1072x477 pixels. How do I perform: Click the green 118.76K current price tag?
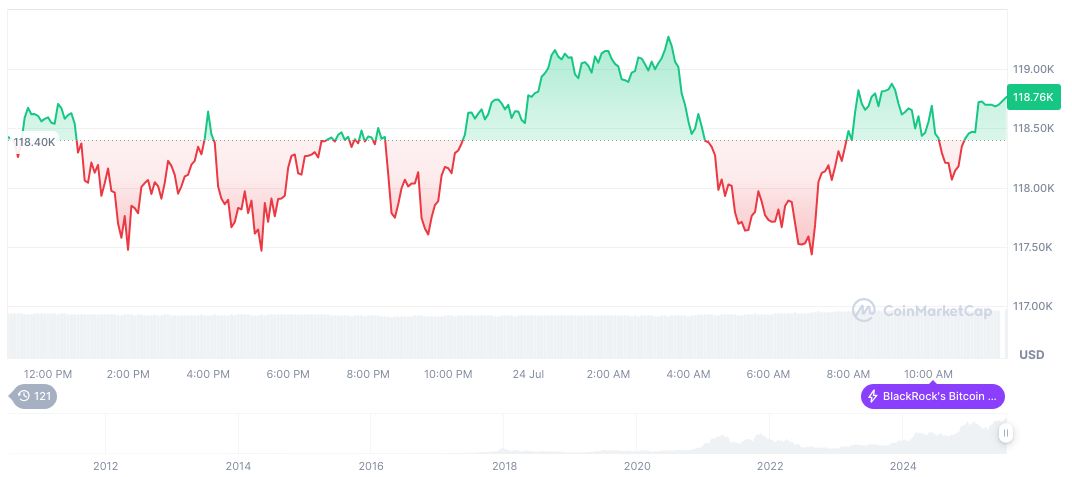(x=1032, y=97)
